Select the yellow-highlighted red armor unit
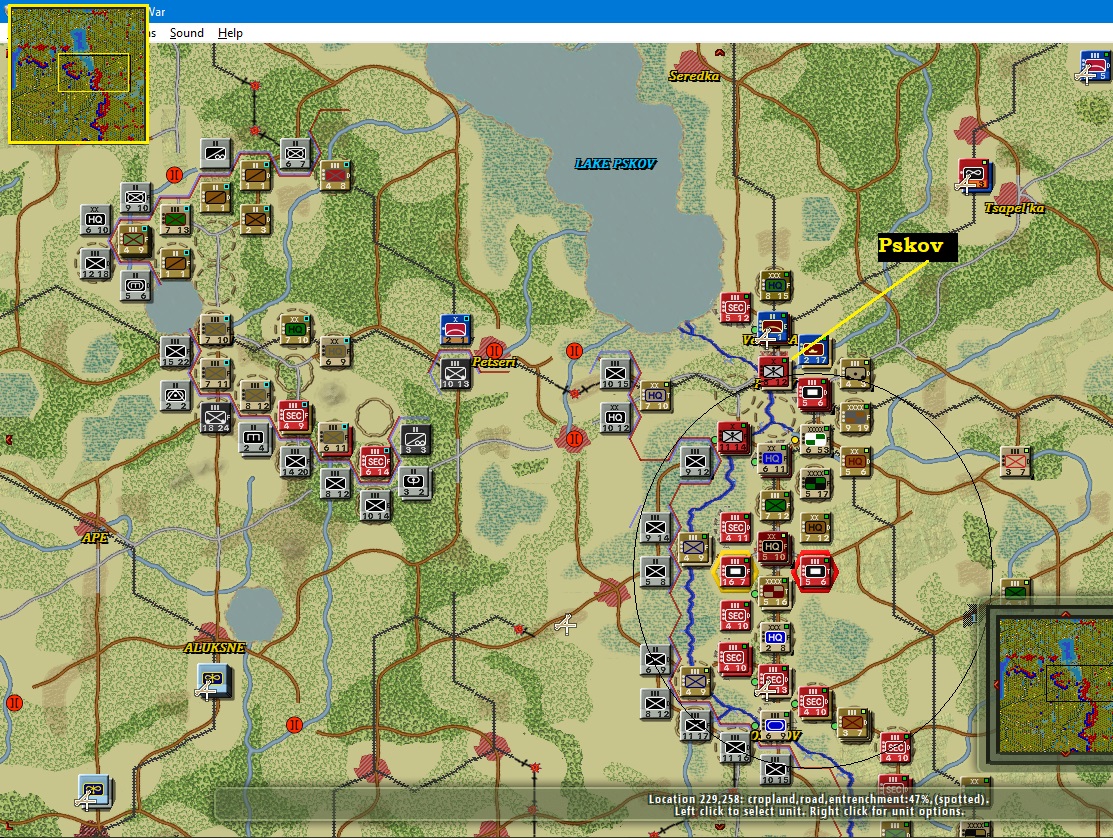This screenshot has height=838, width=1113. [735, 570]
